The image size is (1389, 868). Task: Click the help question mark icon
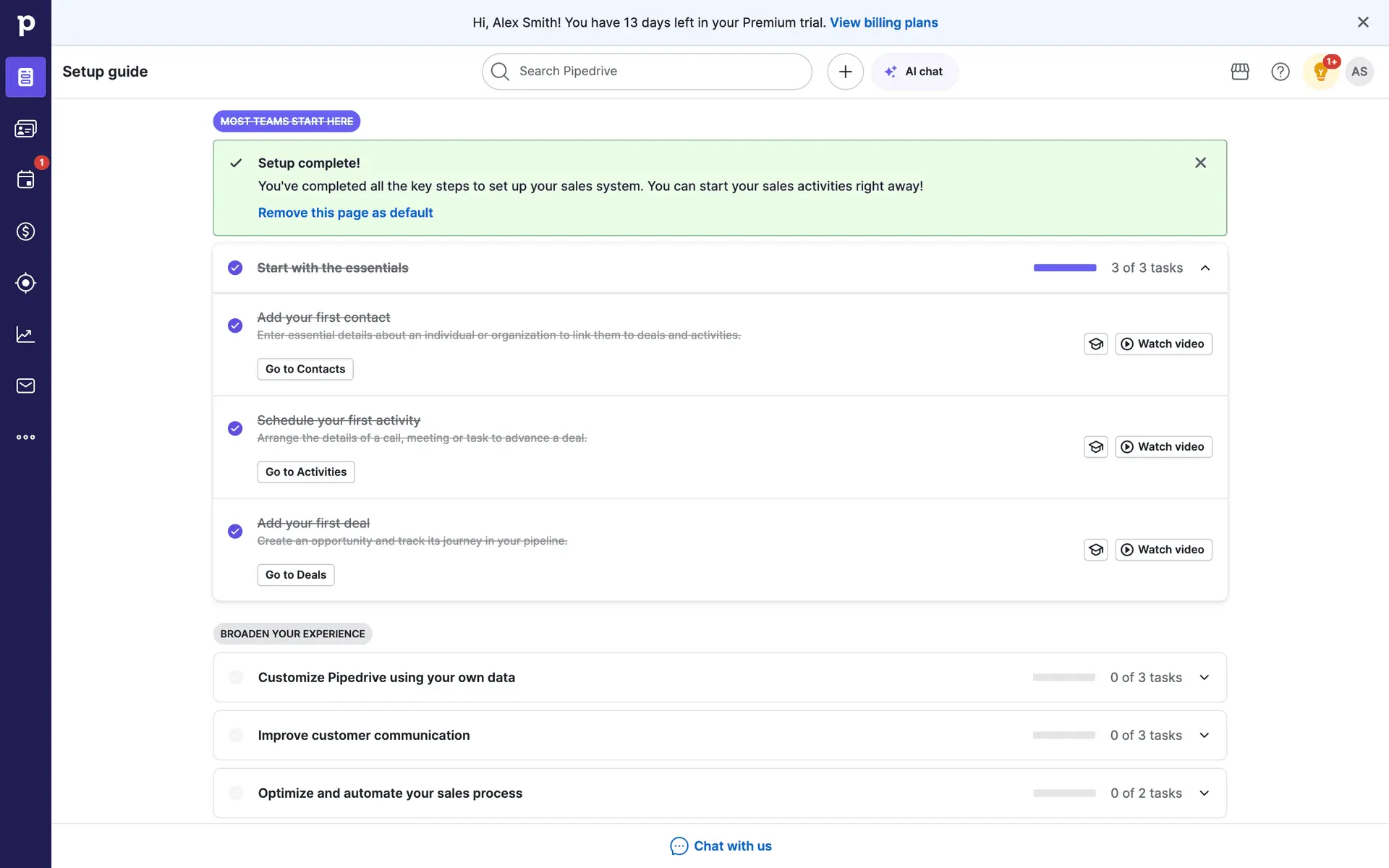[1280, 72]
